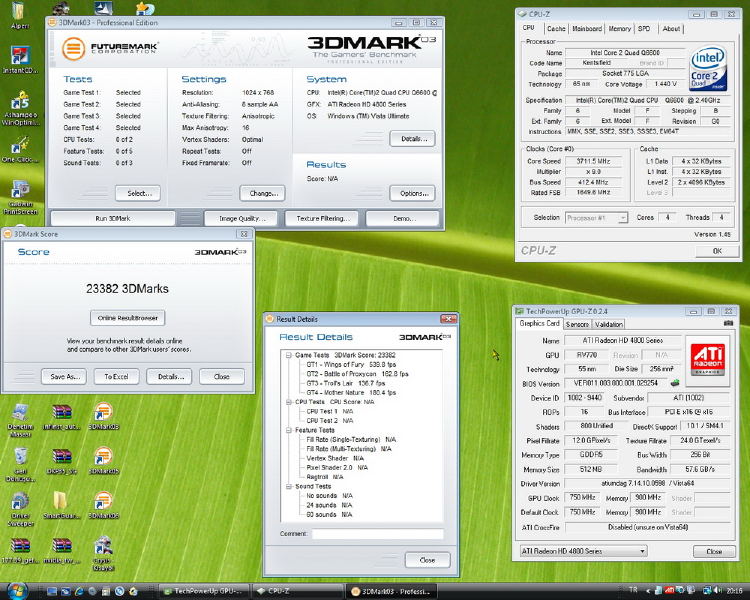
Task: Collapse the CPU Tests tree node
Action: point(288,402)
